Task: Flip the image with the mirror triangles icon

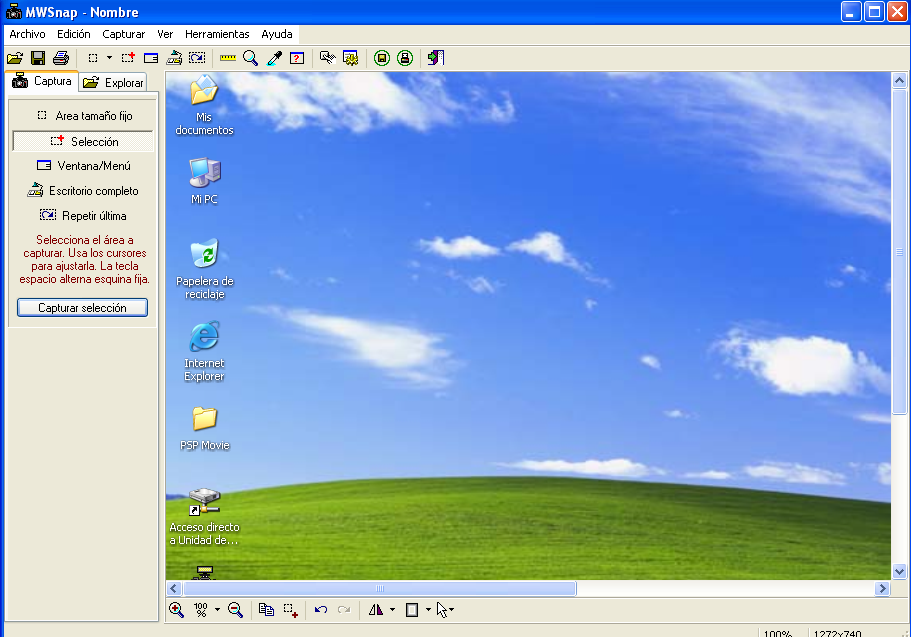Action: [x=376, y=610]
